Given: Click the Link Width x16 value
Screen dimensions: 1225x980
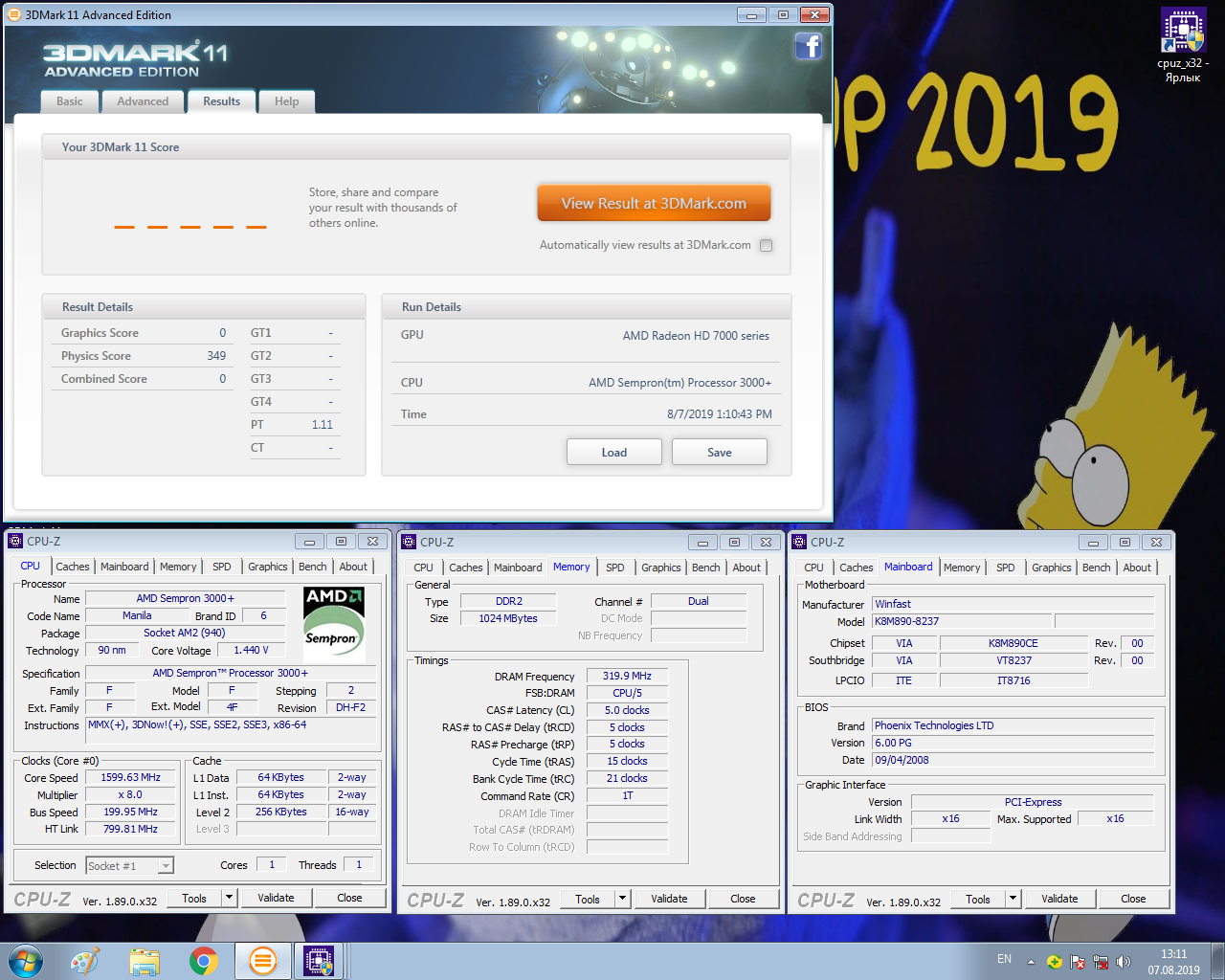Looking at the screenshot, I should click(950, 818).
